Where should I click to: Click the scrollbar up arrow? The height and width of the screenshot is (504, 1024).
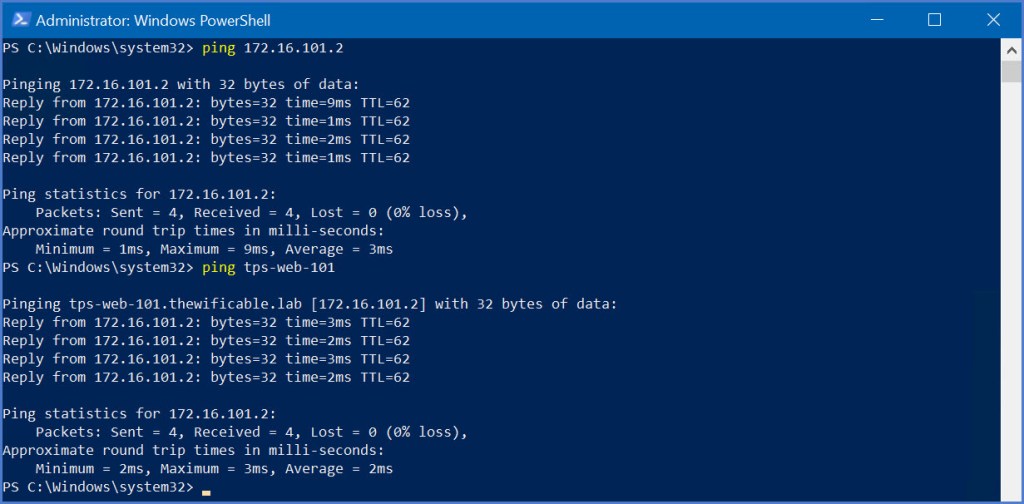tap(1009, 48)
